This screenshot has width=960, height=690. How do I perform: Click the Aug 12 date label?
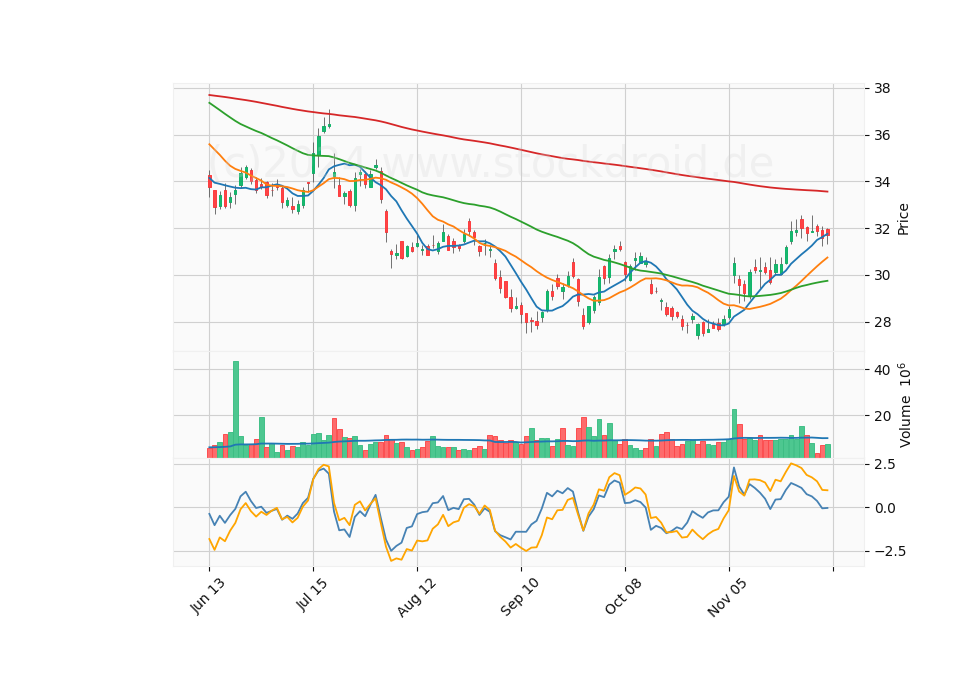click(417, 597)
